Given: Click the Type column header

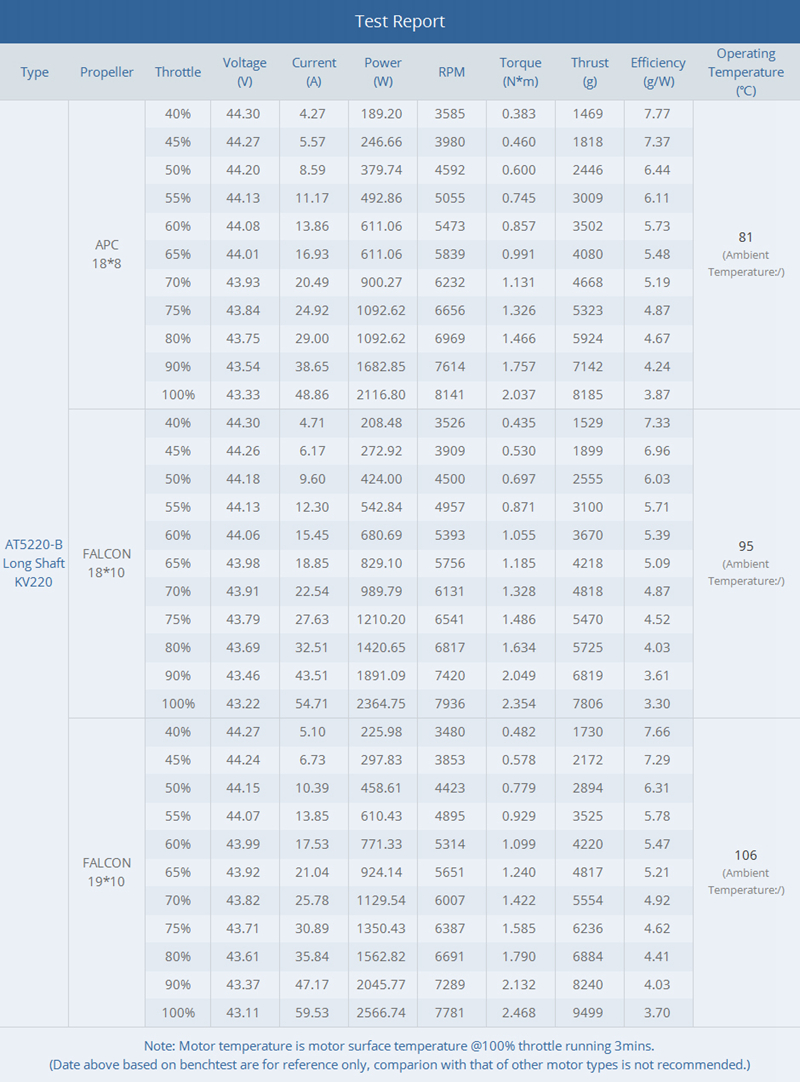Looking at the screenshot, I should [x=34, y=72].
